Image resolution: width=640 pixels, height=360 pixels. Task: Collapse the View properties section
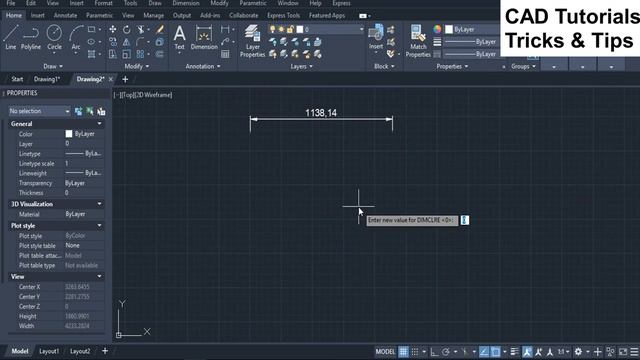coord(99,276)
